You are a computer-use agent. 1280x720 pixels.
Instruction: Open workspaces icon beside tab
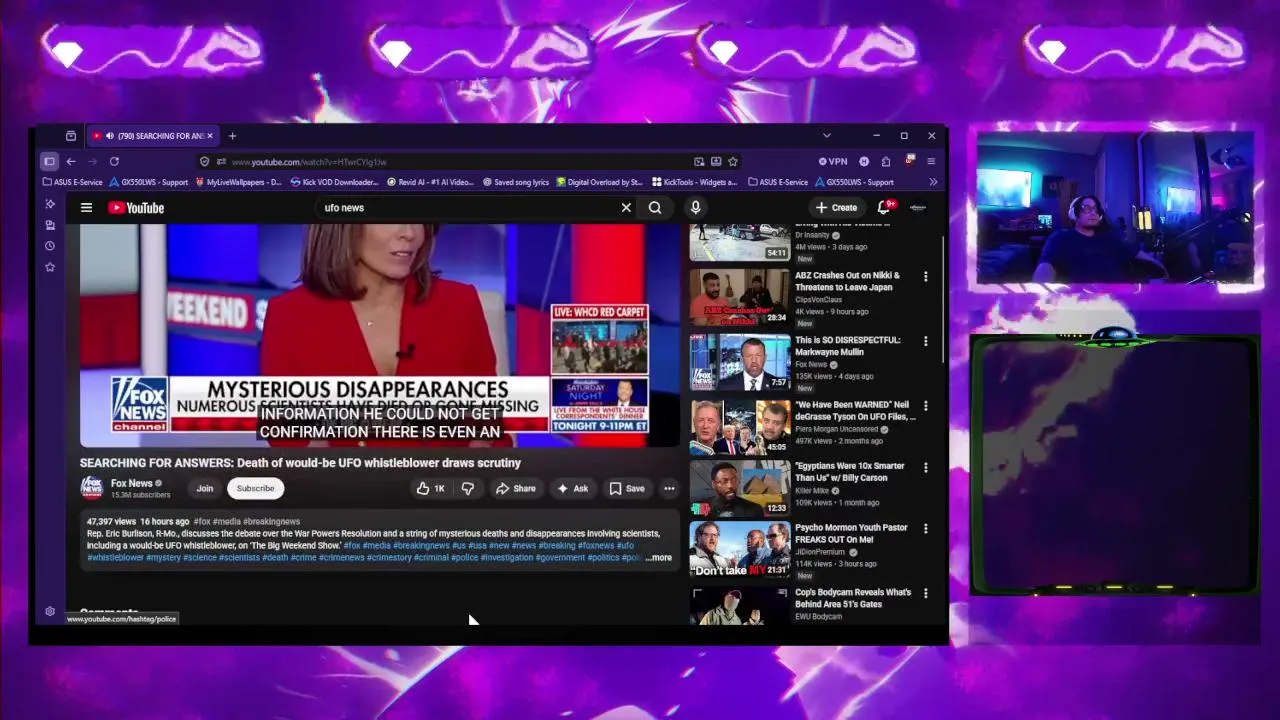click(x=71, y=136)
